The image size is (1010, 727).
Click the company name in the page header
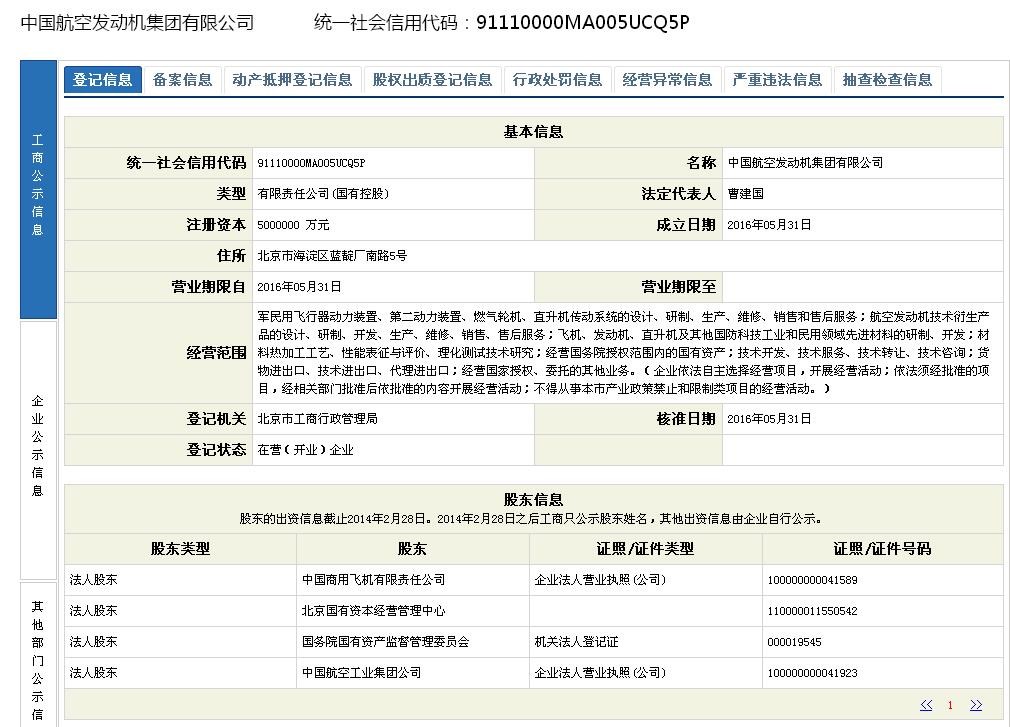click(137, 23)
